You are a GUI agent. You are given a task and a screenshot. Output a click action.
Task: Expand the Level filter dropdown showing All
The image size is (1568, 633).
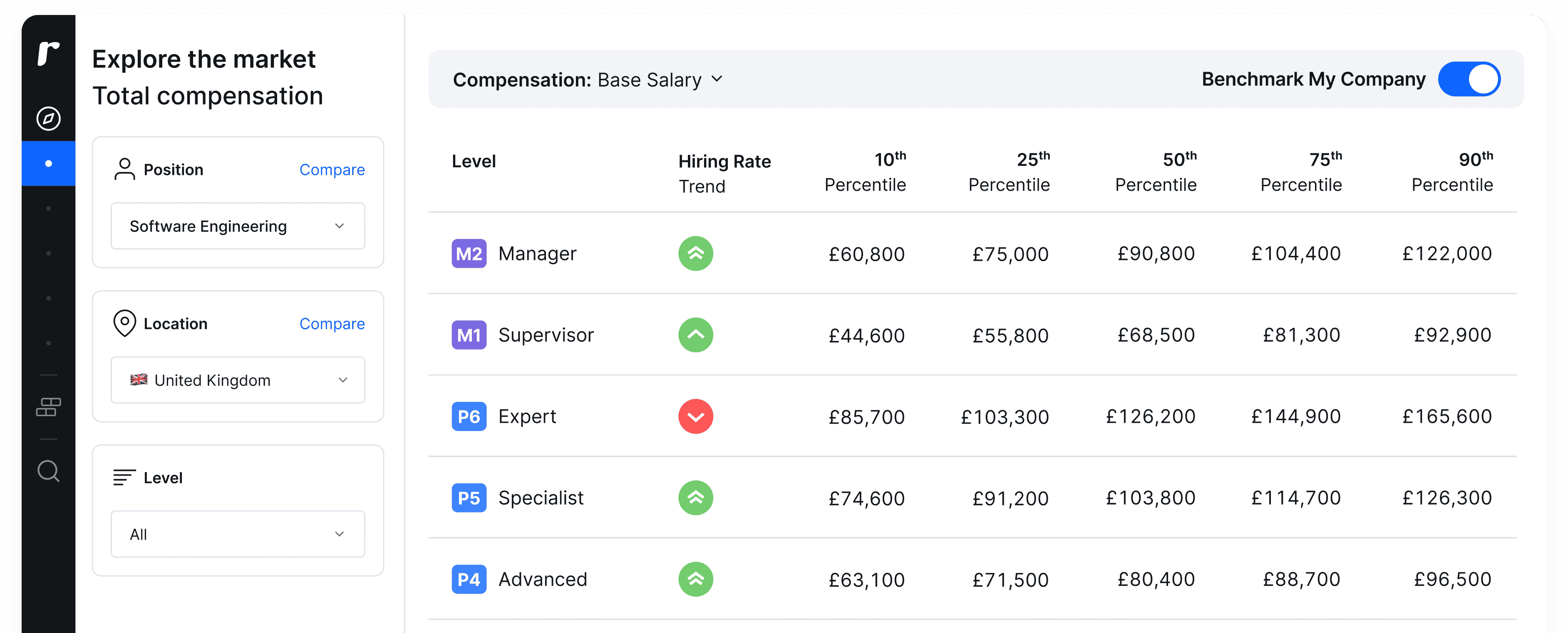(x=237, y=534)
